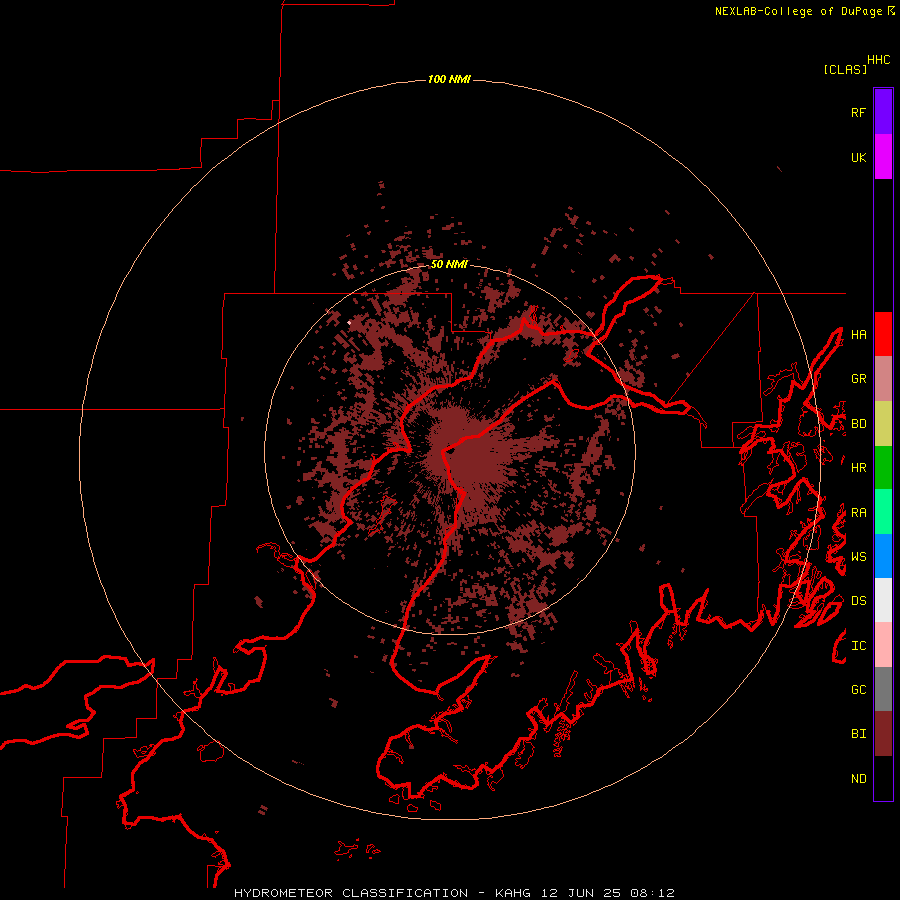Click the ND legend label
Screen dimensions: 900x900
point(858,779)
